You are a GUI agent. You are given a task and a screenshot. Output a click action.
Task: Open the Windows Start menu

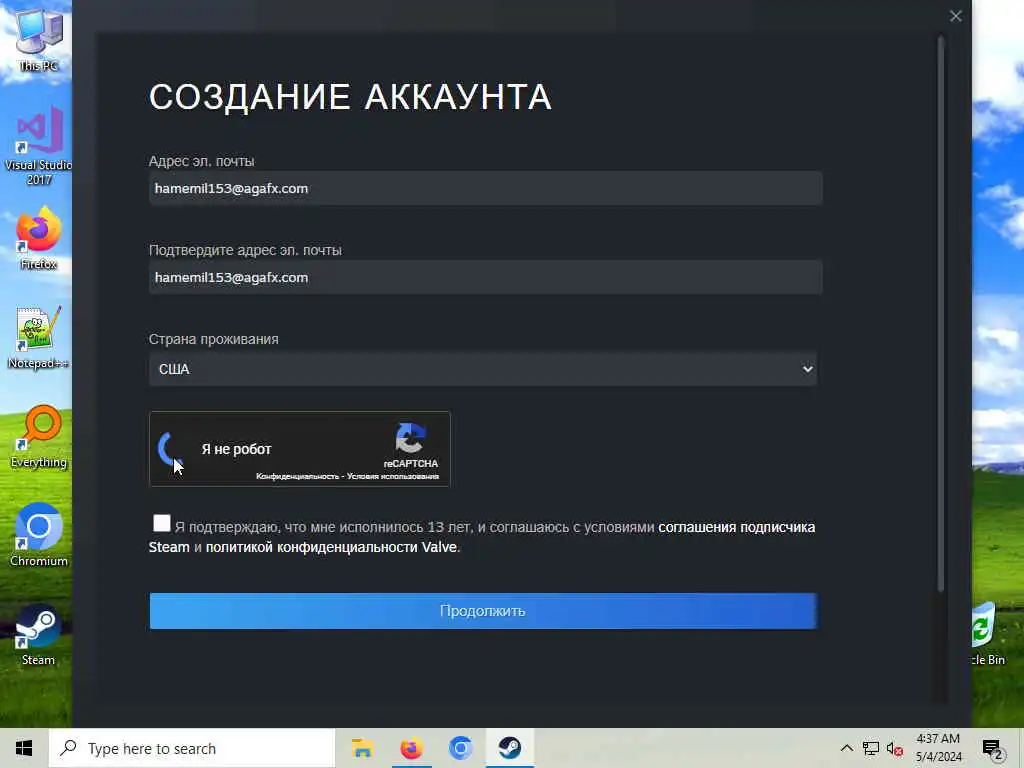coord(24,748)
